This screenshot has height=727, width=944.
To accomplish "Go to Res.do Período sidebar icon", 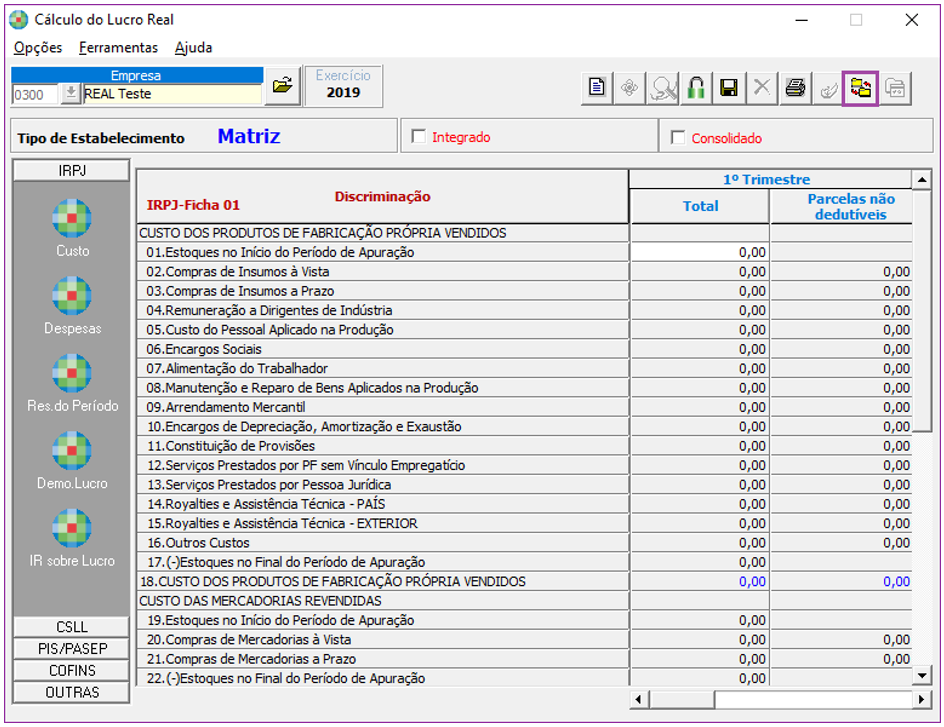I will tap(72, 372).
